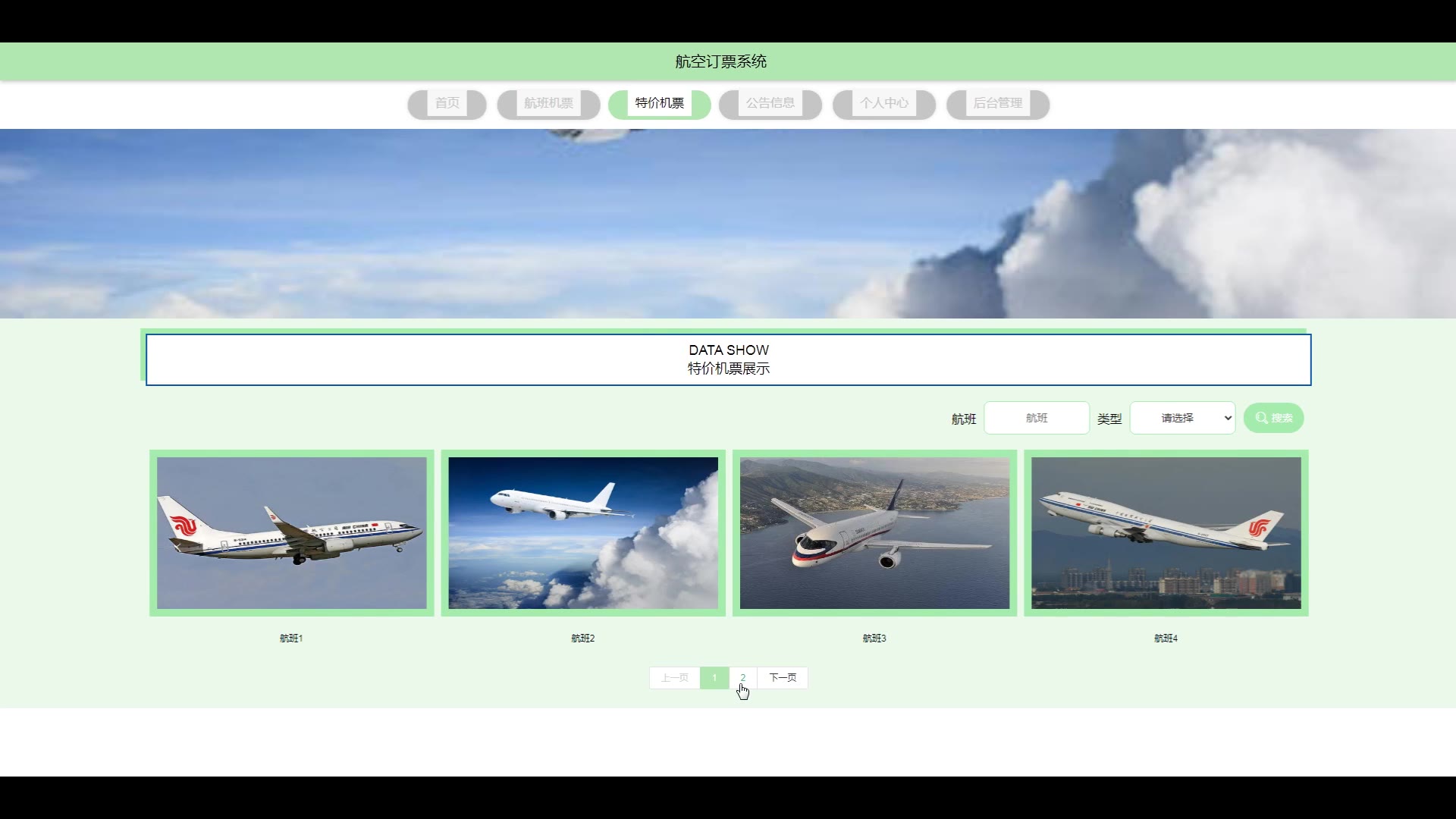This screenshot has height=819, width=1456.
Task: Expand the 类型 请选择 dropdown
Action: pos(1182,418)
